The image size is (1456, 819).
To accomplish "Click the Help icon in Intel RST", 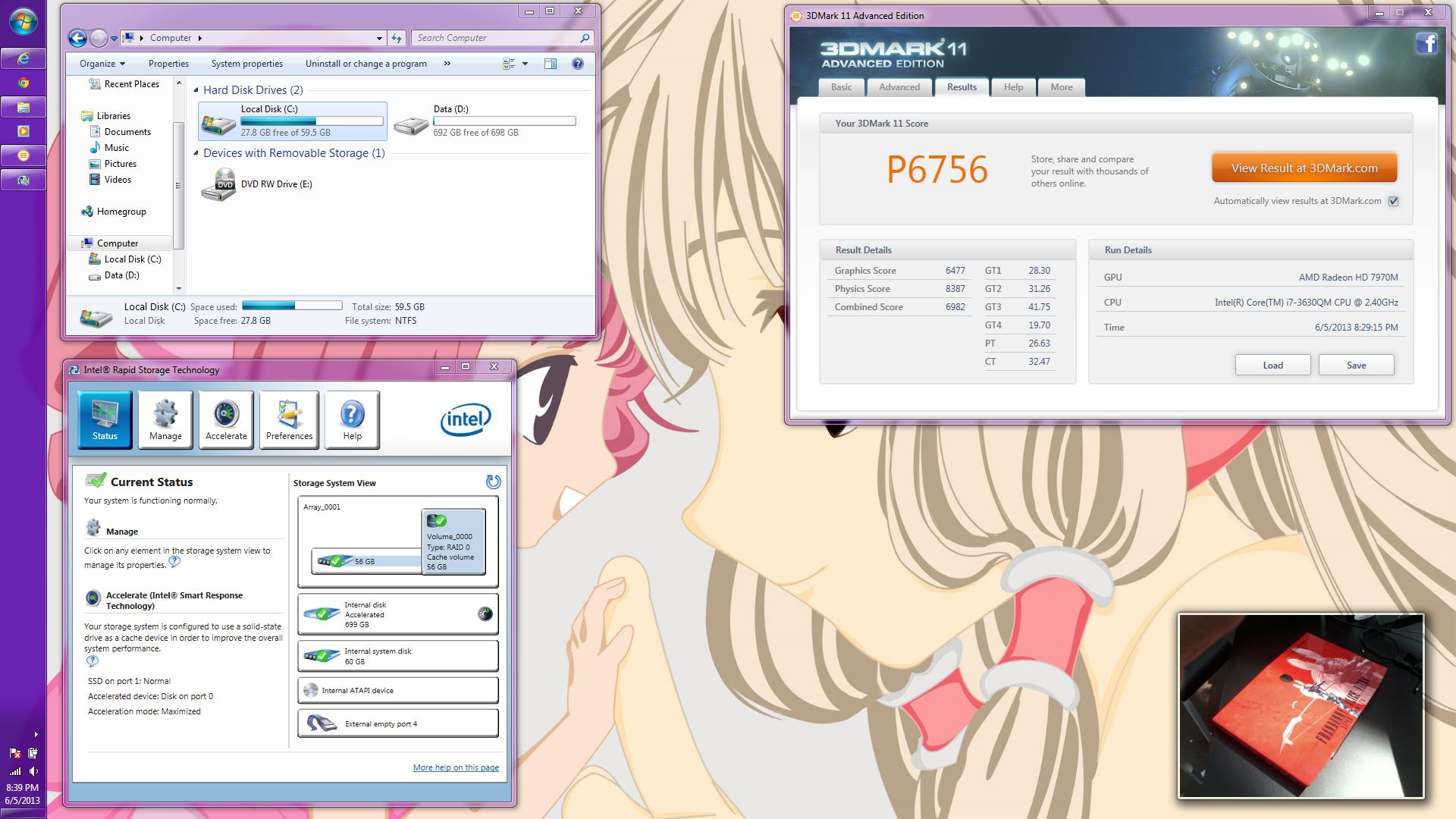I will 352,419.
